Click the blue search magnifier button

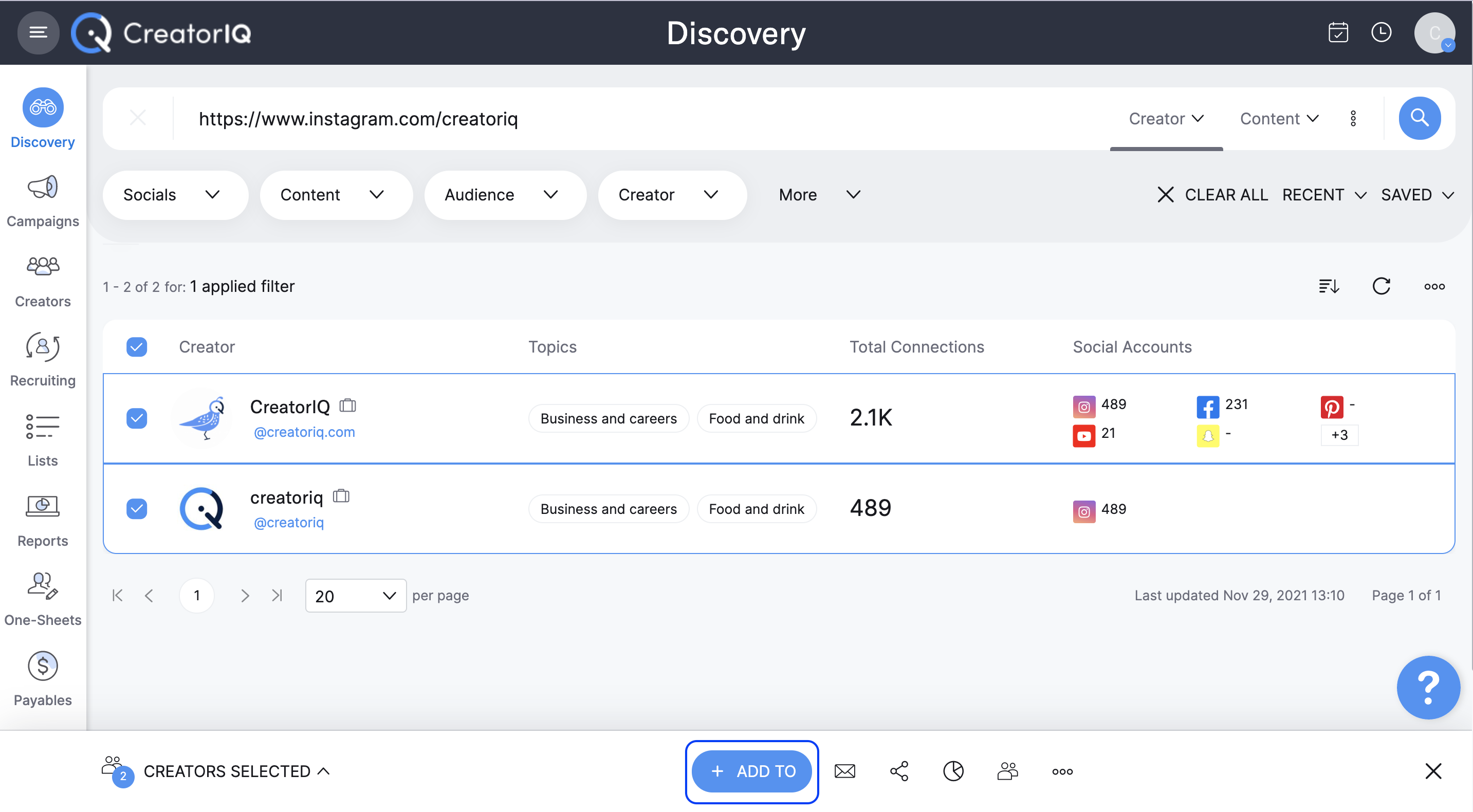pyautogui.click(x=1419, y=118)
